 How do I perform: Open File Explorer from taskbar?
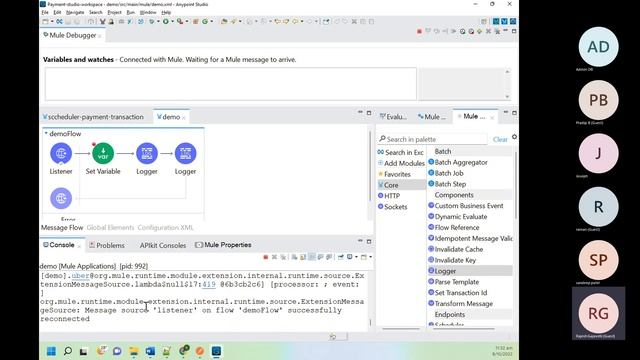coord(133,351)
